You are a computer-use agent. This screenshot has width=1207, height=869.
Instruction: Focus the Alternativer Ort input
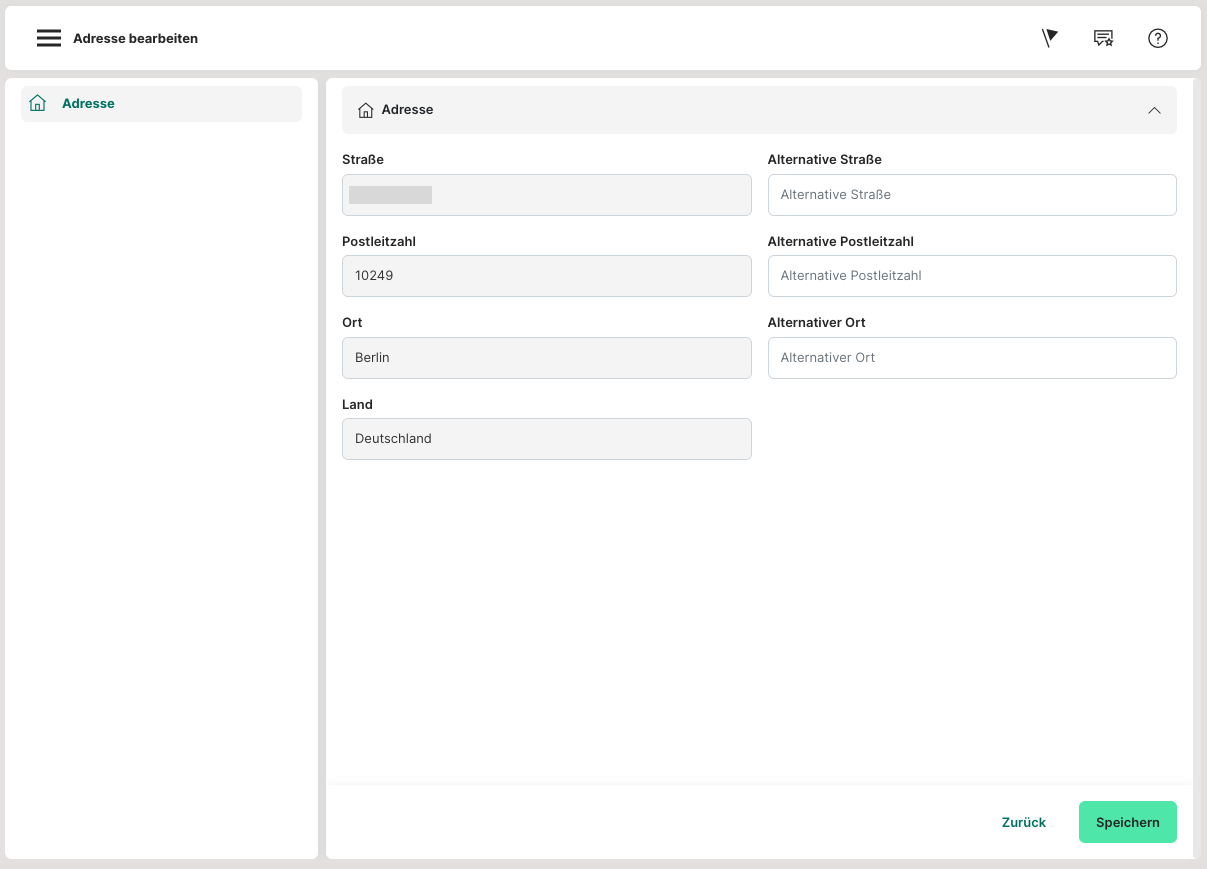point(971,358)
